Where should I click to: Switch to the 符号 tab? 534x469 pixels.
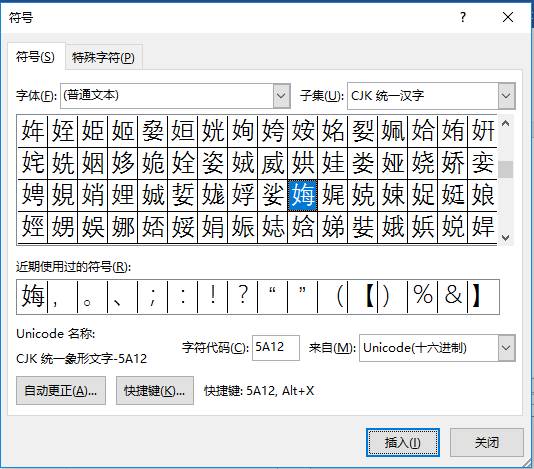click(x=35, y=57)
